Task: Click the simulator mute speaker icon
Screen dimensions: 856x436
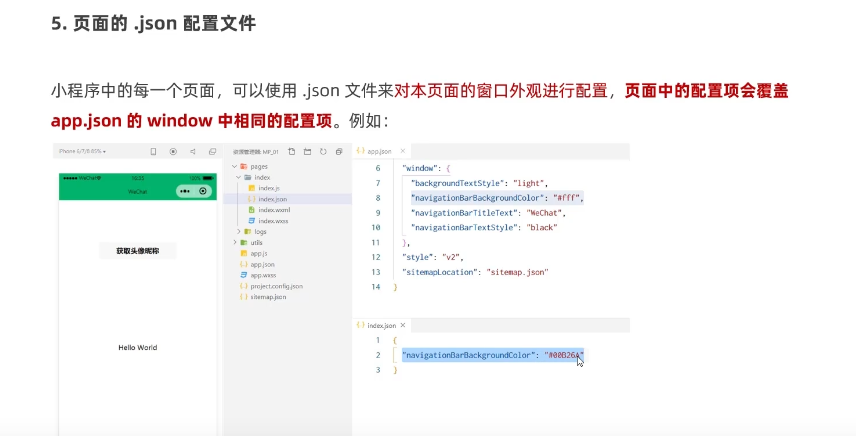Action: click(193, 152)
